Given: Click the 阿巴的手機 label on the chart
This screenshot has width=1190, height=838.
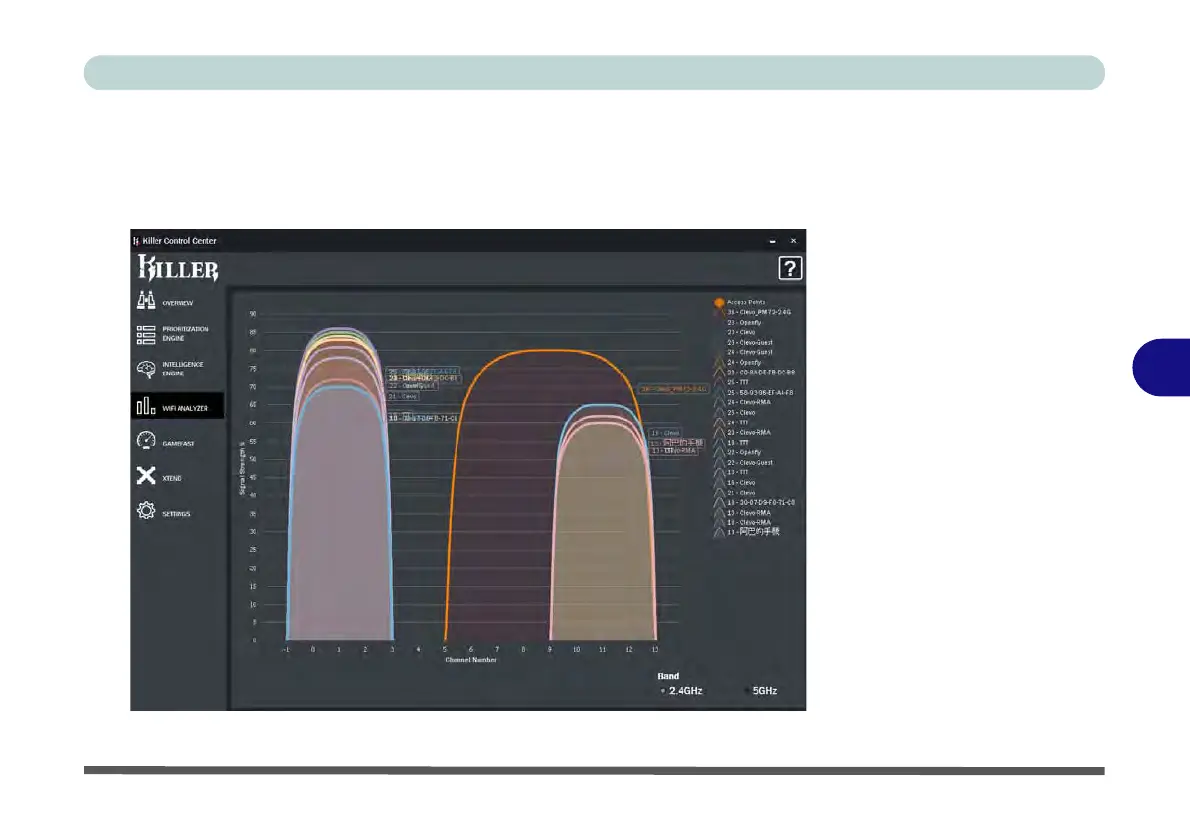Looking at the screenshot, I should coord(677,442).
